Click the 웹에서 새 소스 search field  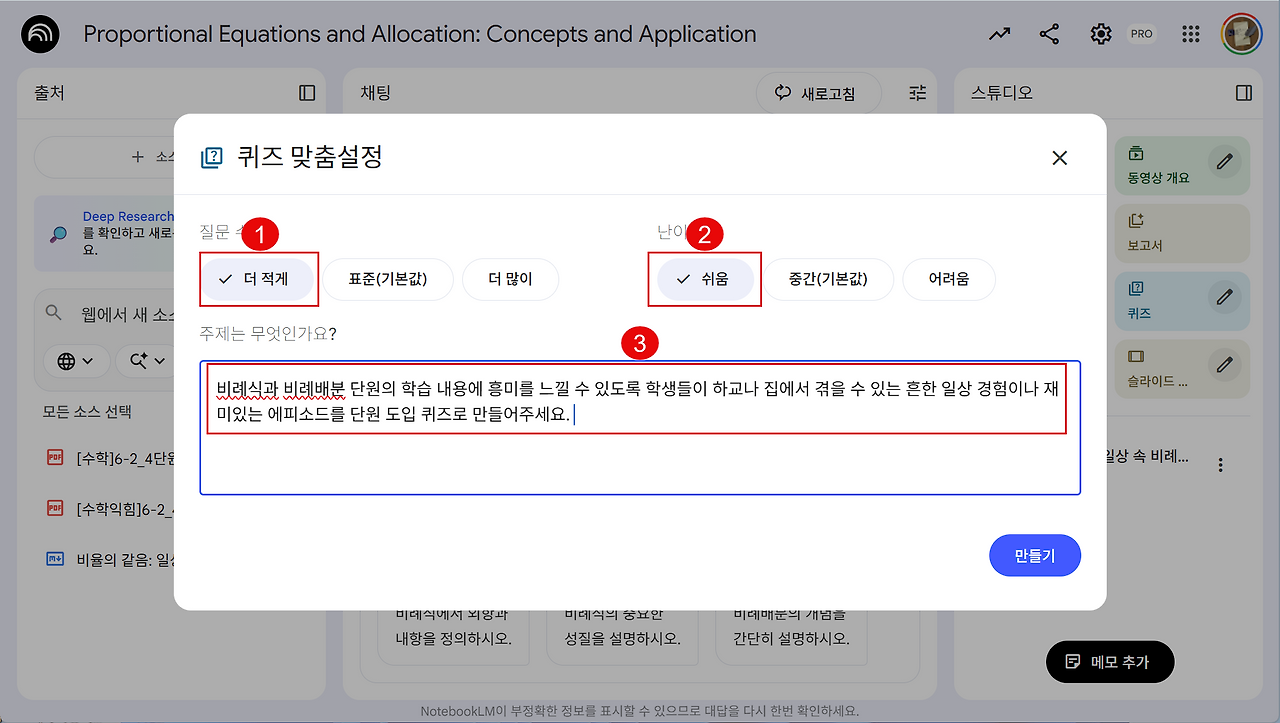click(x=127, y=314)
